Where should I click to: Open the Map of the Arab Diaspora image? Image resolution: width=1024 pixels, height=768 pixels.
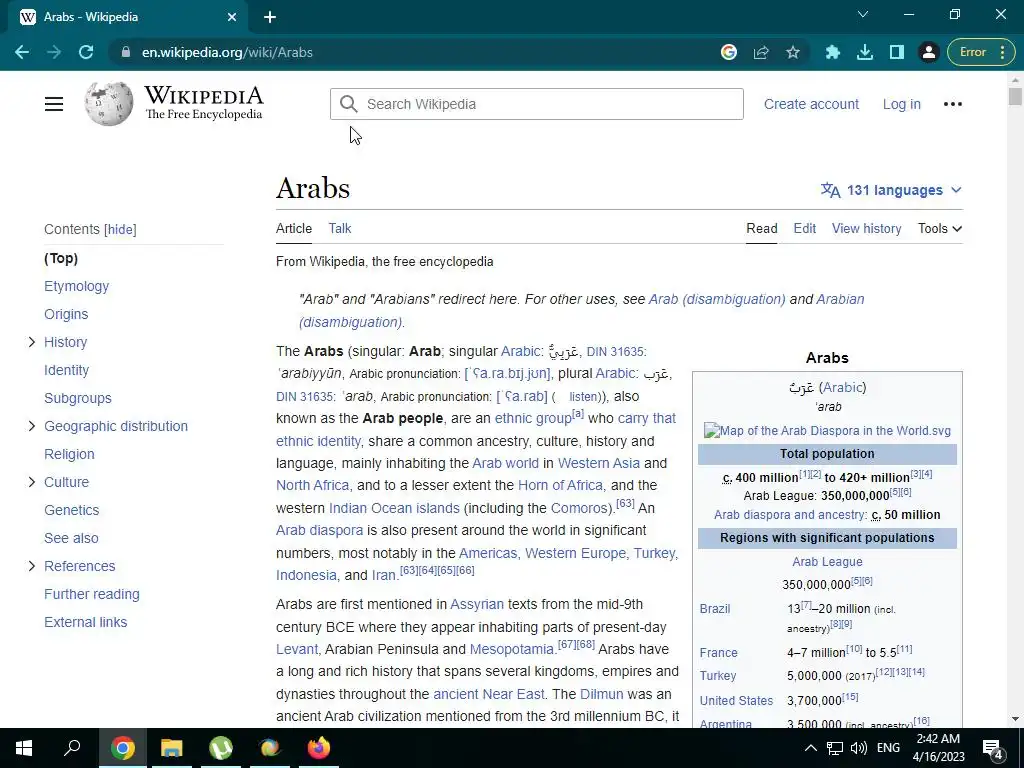click(x=827, y=430)
